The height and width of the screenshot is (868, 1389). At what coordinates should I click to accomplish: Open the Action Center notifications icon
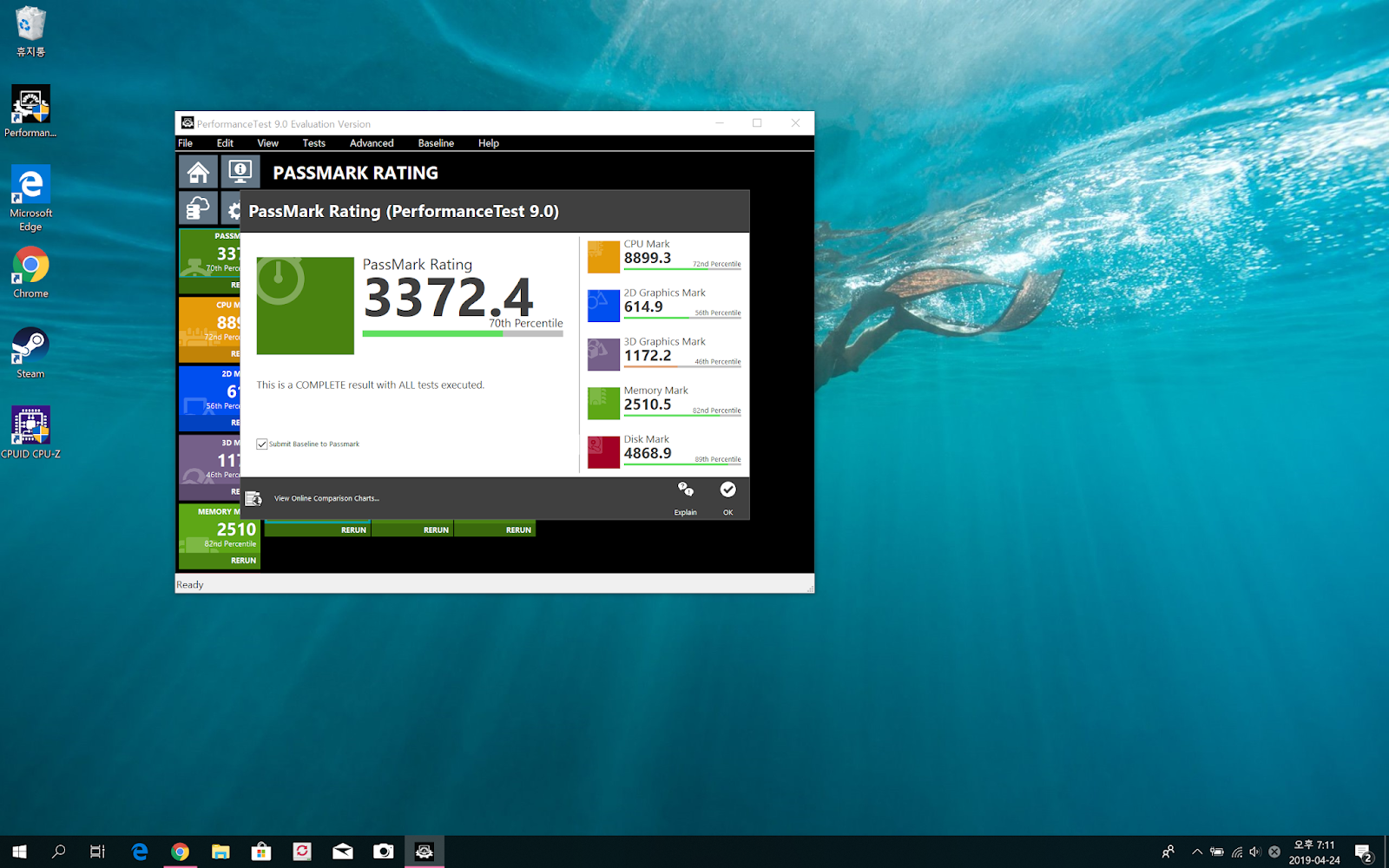coord(1363,852)
